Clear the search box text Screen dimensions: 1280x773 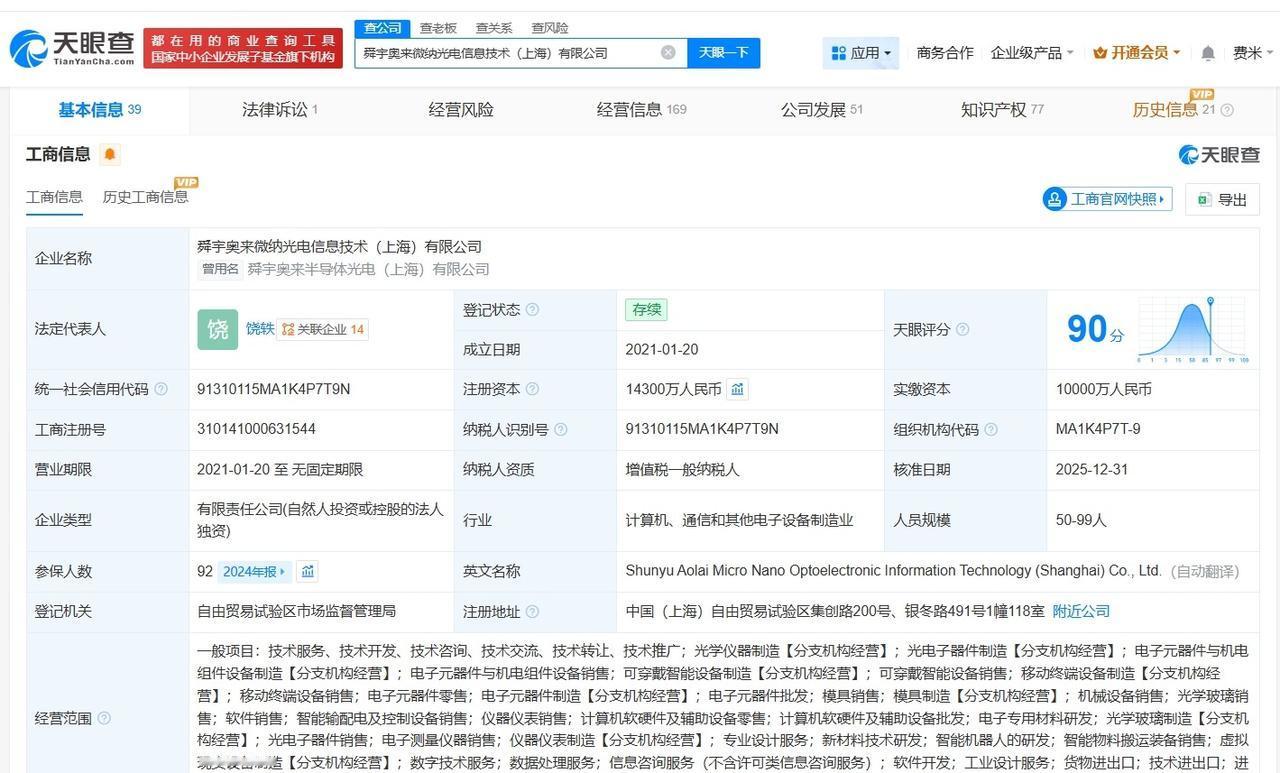(668, 53)
